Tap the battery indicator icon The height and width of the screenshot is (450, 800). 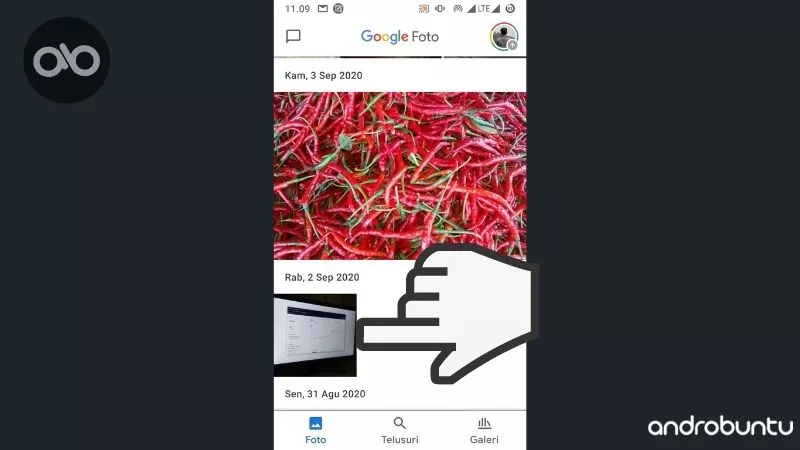click(x=510, y=9)
